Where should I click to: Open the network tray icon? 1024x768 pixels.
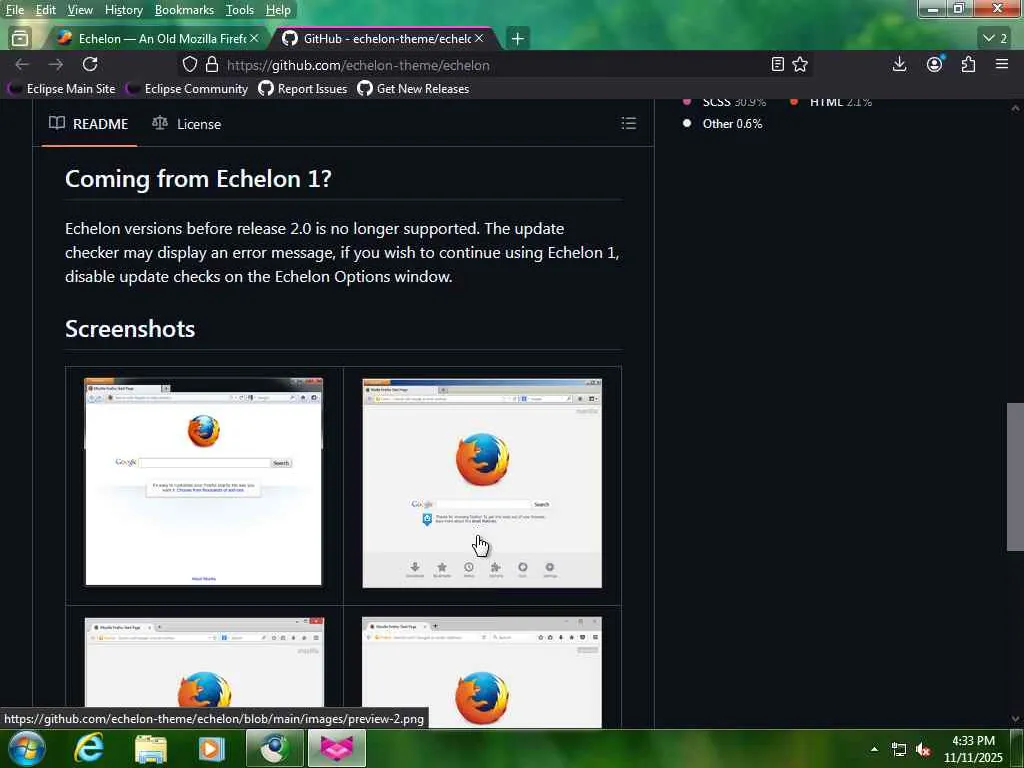pyautogui.click(x=899, y=750)
